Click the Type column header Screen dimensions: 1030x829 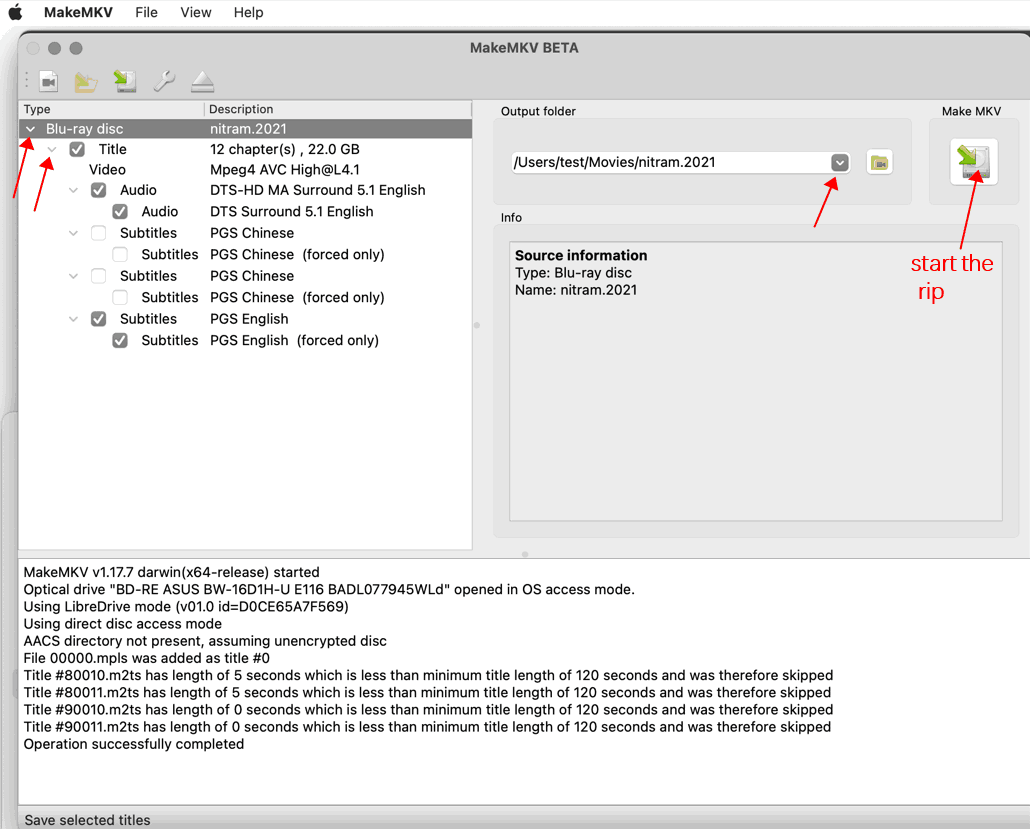click(x=37, y=109)
